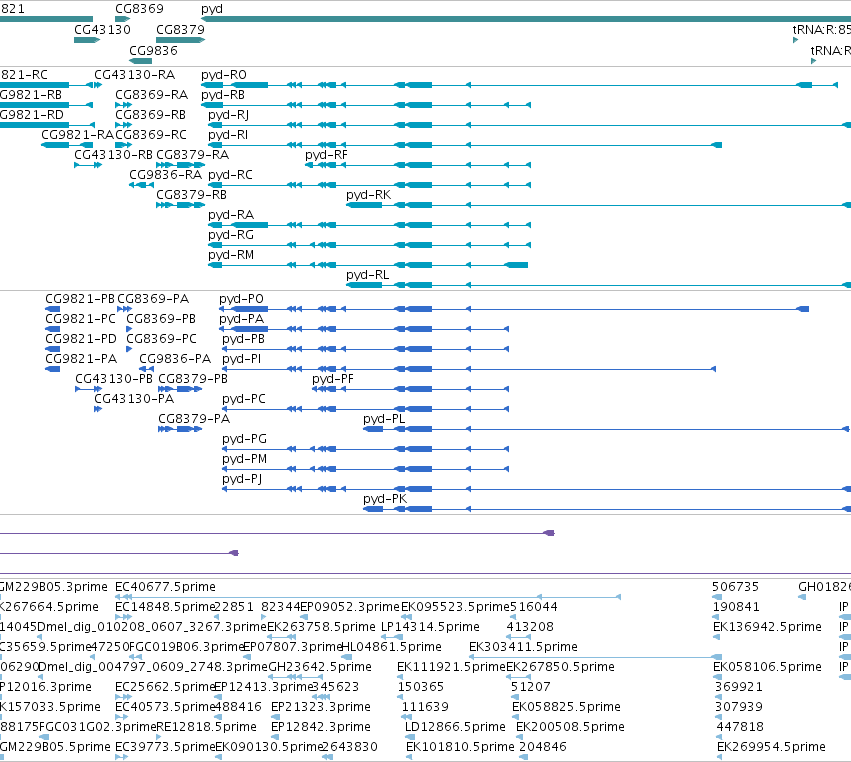This screenshot has height=762, width=851.
Task: Open transcript pyd-RG
Action: (231, 235)
